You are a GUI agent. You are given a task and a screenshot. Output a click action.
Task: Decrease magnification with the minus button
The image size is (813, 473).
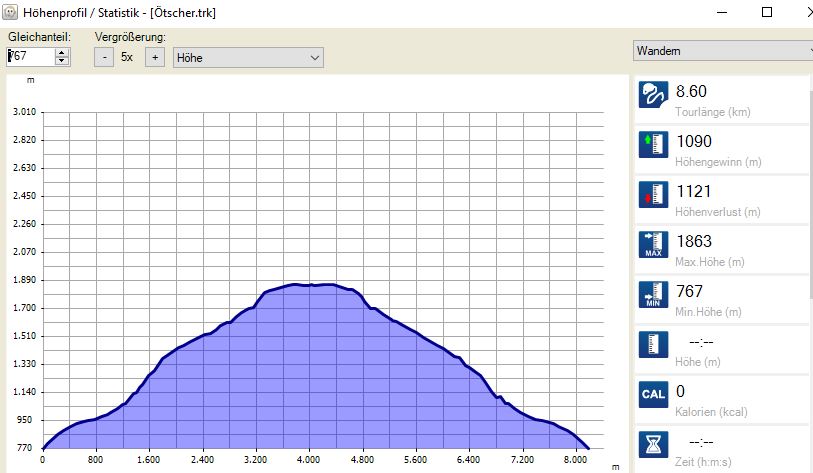click(x=104, y=58)
